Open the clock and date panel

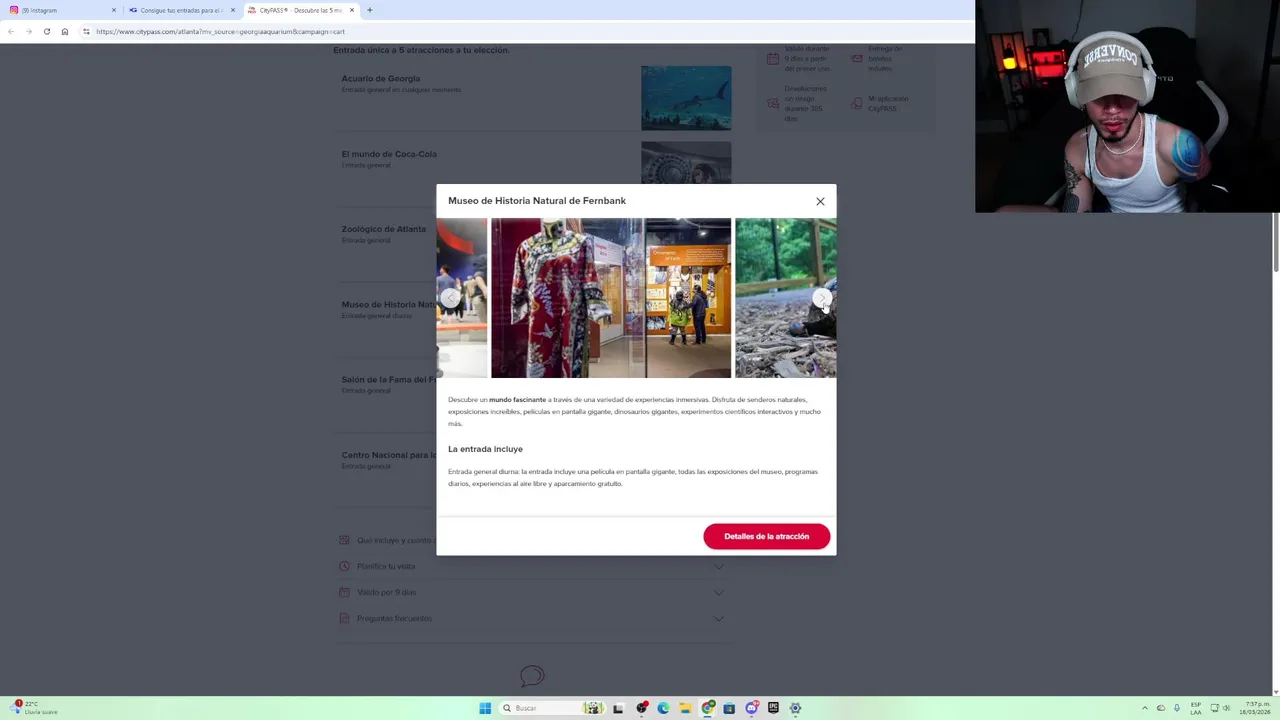tap(1255, 708)
